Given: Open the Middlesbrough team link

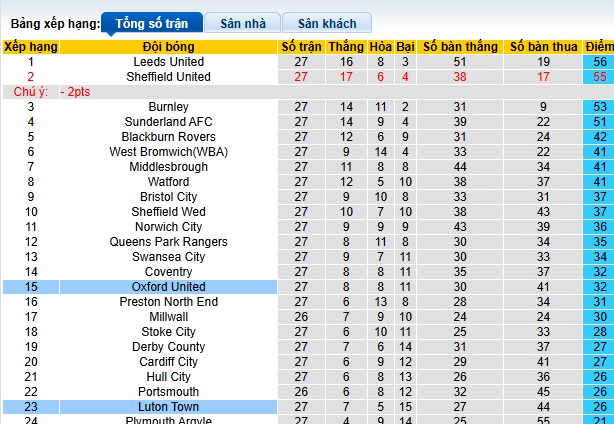Looking at the screenshot, I should [x=168, y=167].
